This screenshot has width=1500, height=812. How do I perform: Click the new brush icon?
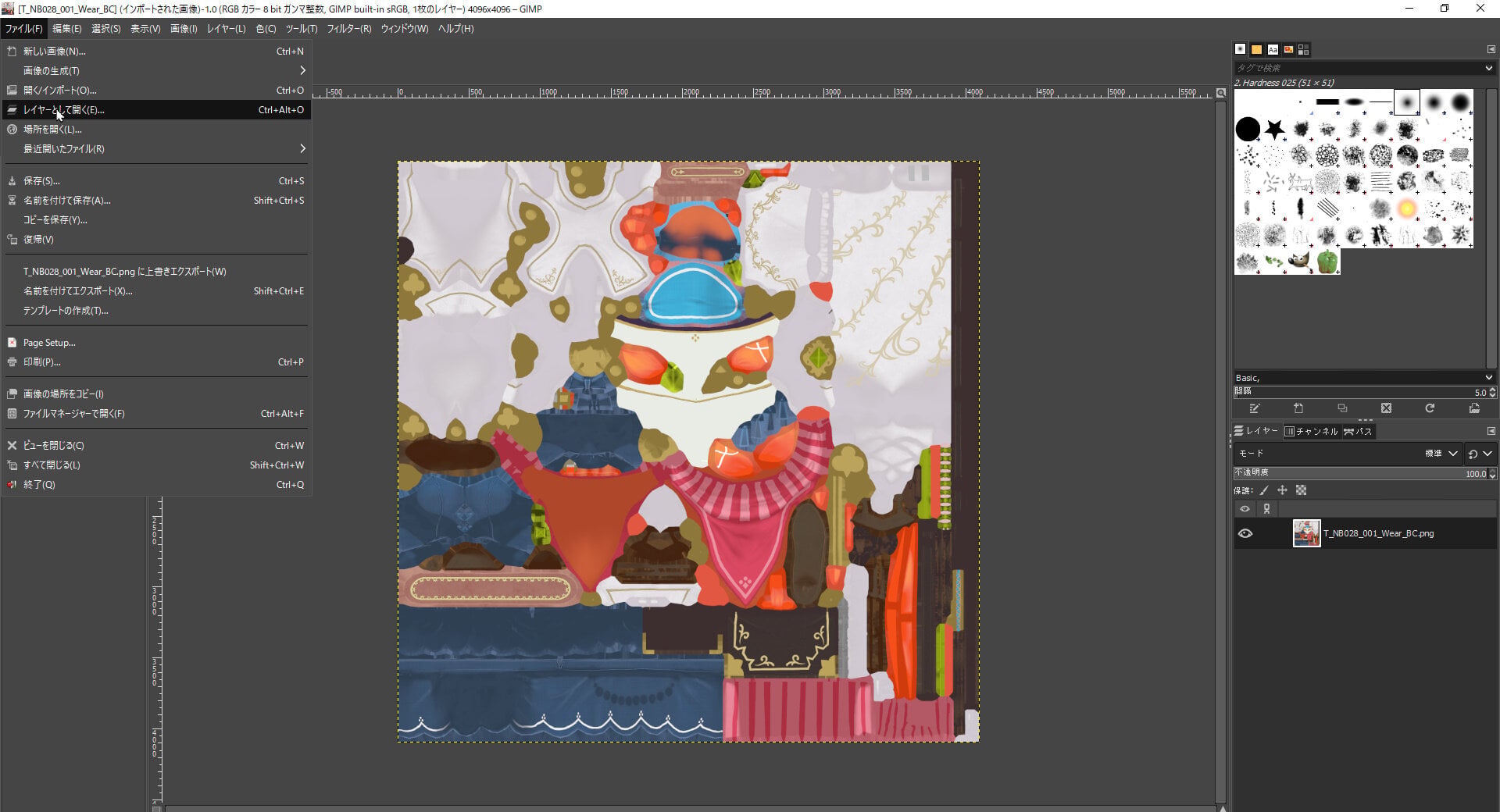(1298, 408)
